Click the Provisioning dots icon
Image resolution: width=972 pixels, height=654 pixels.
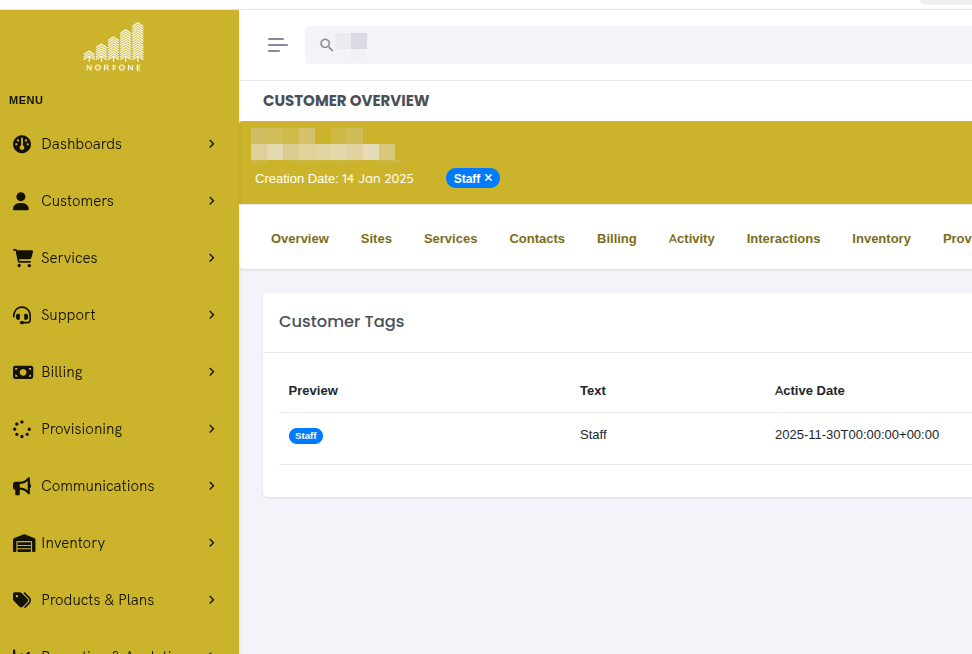click(21, 428)
